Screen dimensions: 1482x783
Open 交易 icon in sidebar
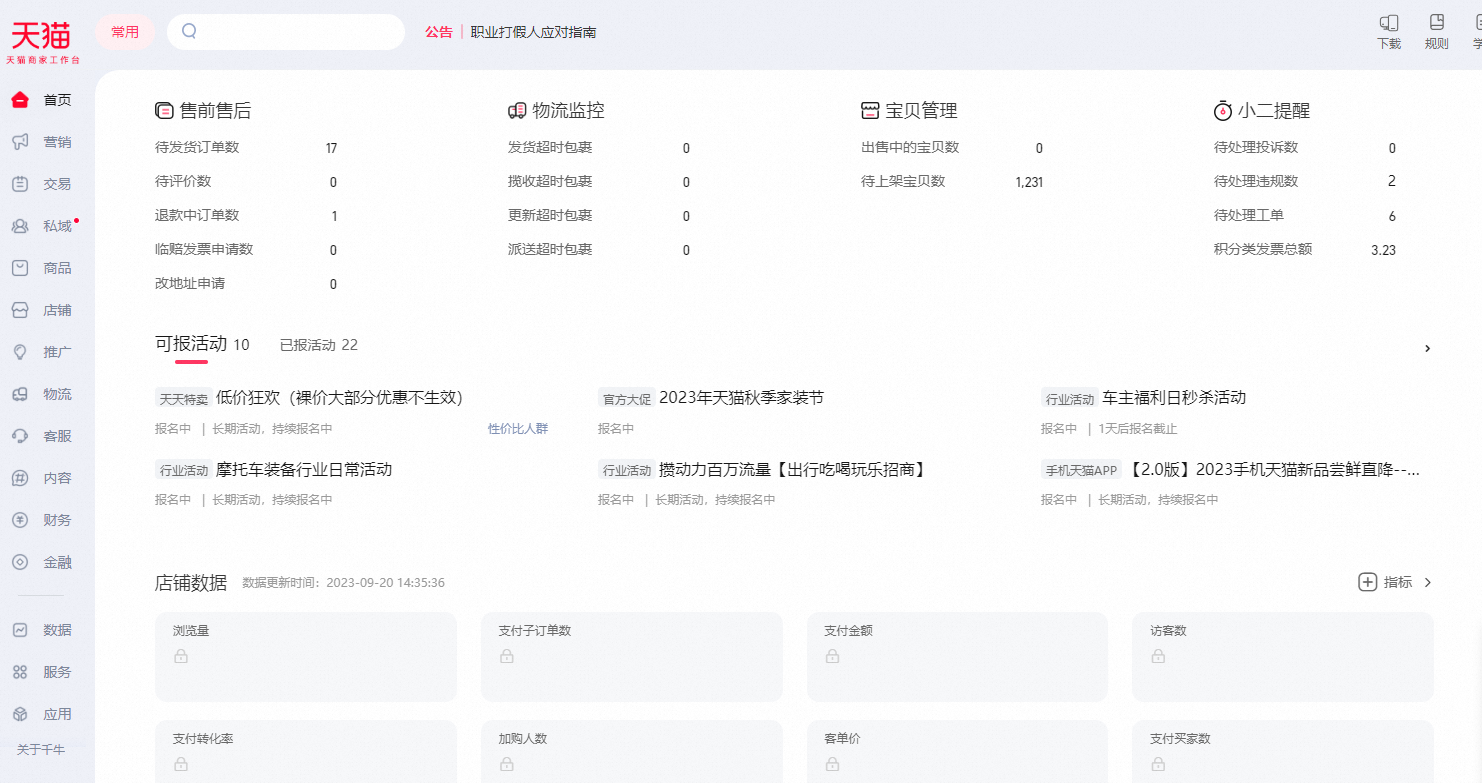click(20, 184)
